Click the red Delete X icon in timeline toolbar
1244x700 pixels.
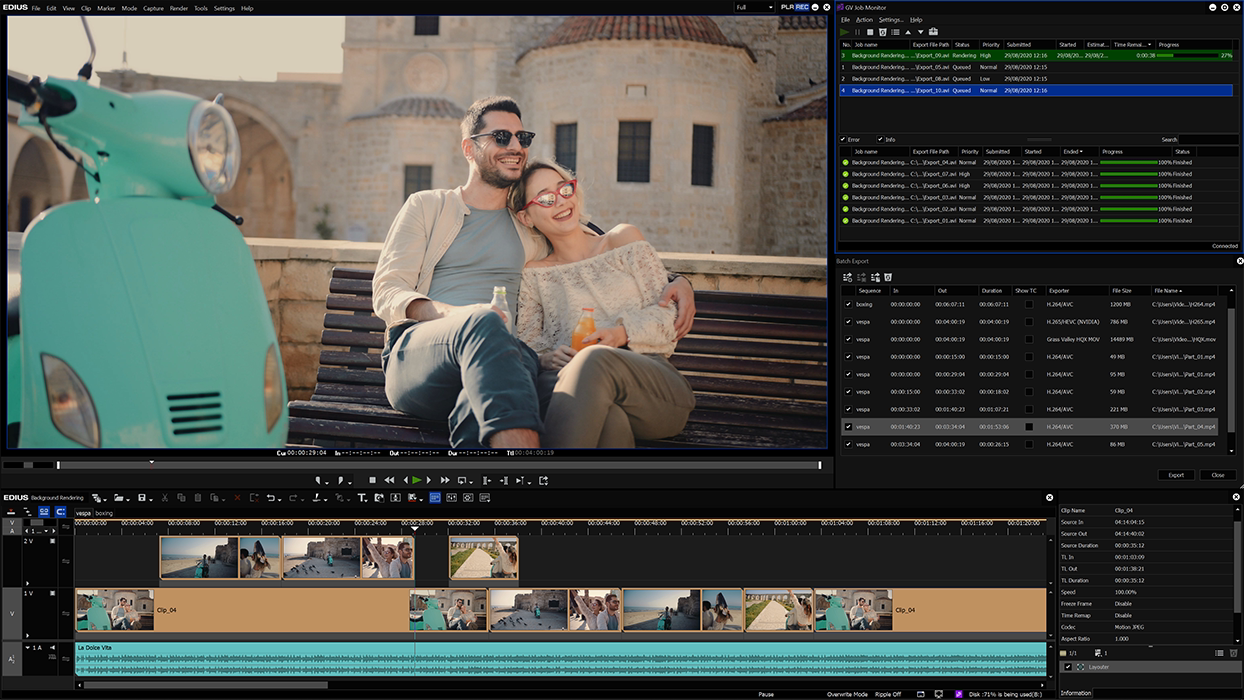coord(237,498)
